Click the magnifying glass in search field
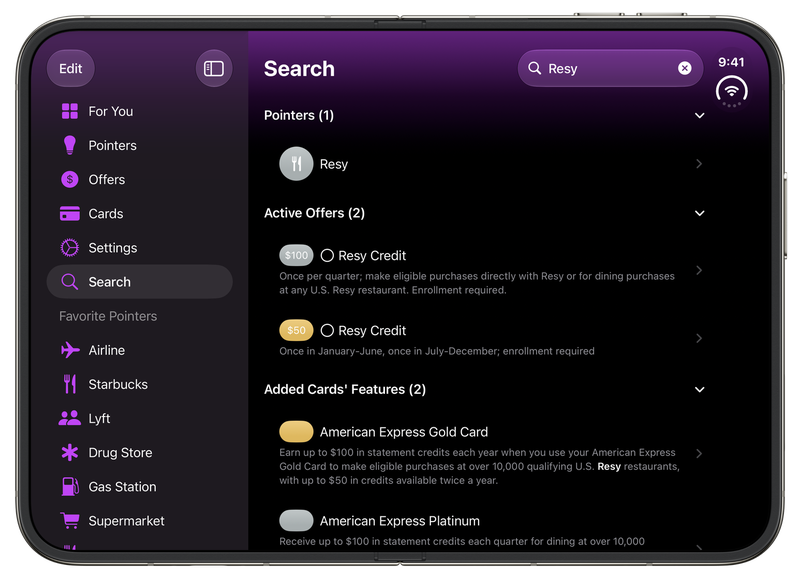 [x=534, y=68]
